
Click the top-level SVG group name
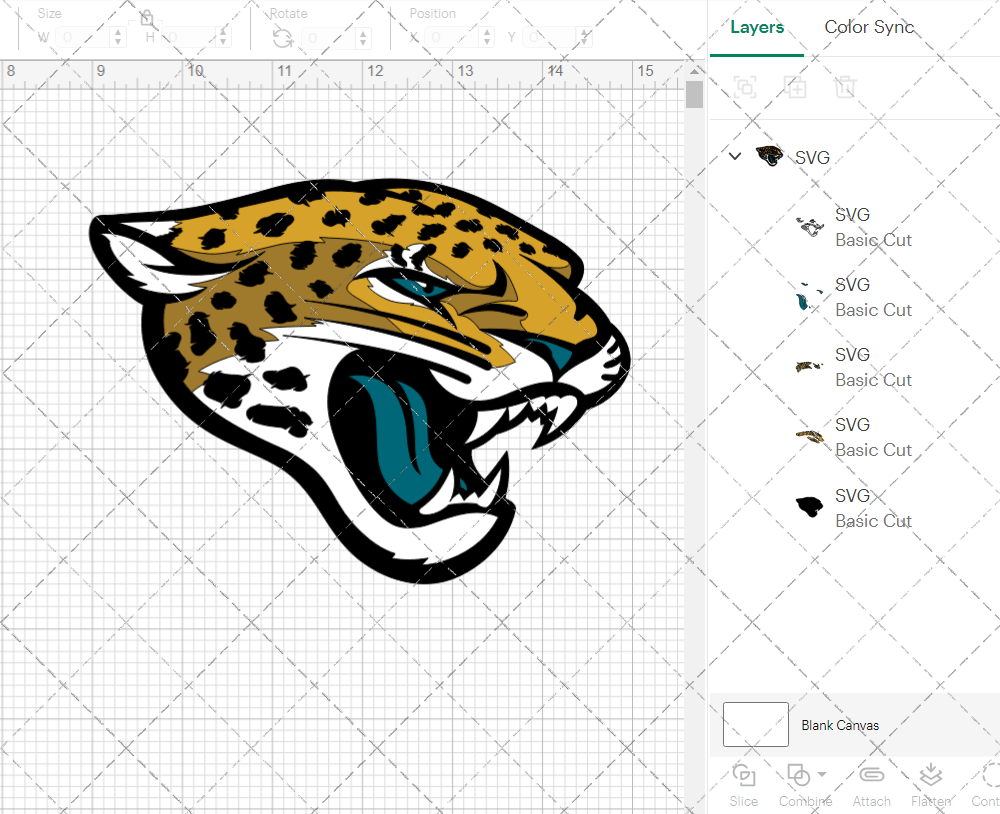coord(812,157)
